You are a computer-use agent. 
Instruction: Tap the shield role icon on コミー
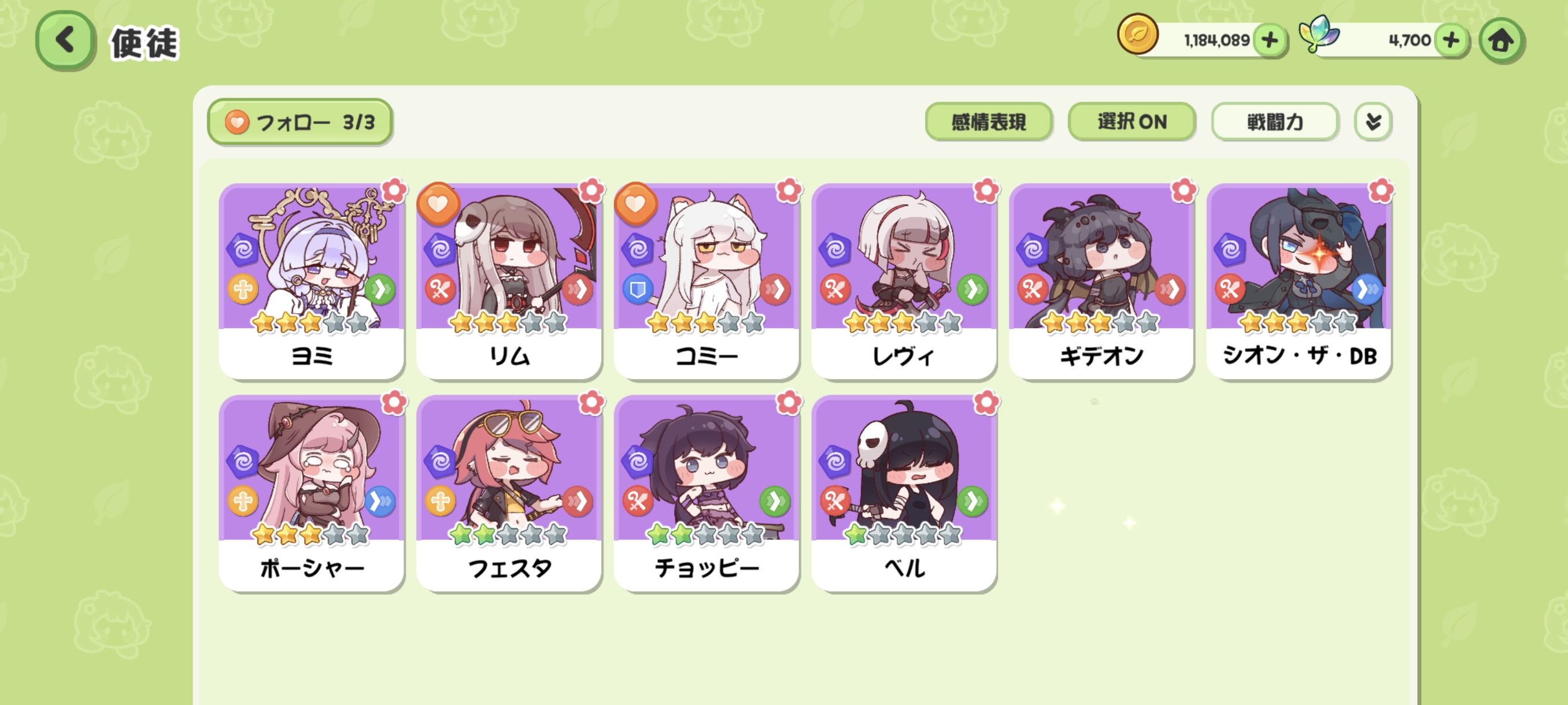click(x=637, y=290)
